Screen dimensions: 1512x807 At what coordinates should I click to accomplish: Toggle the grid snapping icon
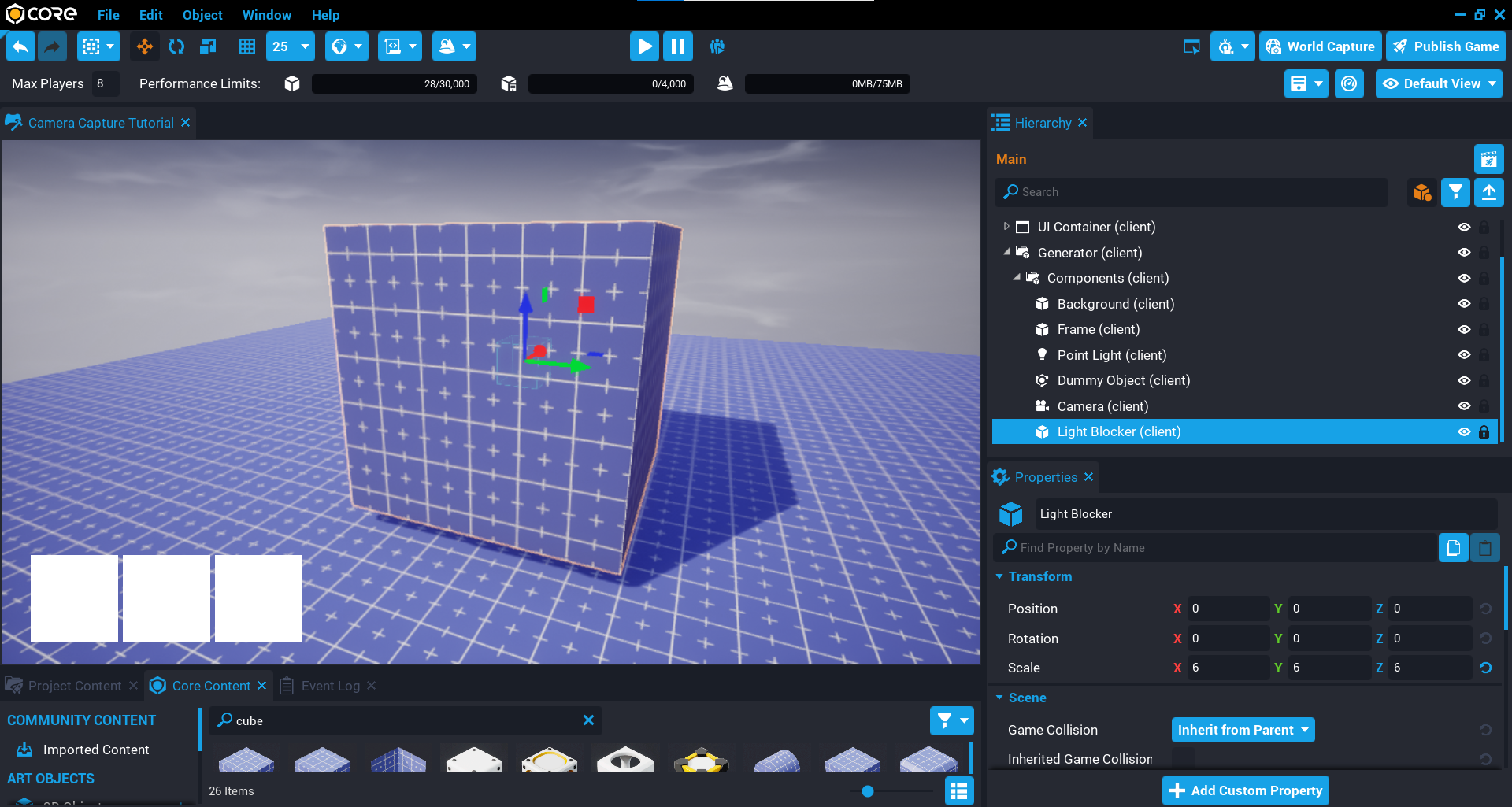click(247, 46)
